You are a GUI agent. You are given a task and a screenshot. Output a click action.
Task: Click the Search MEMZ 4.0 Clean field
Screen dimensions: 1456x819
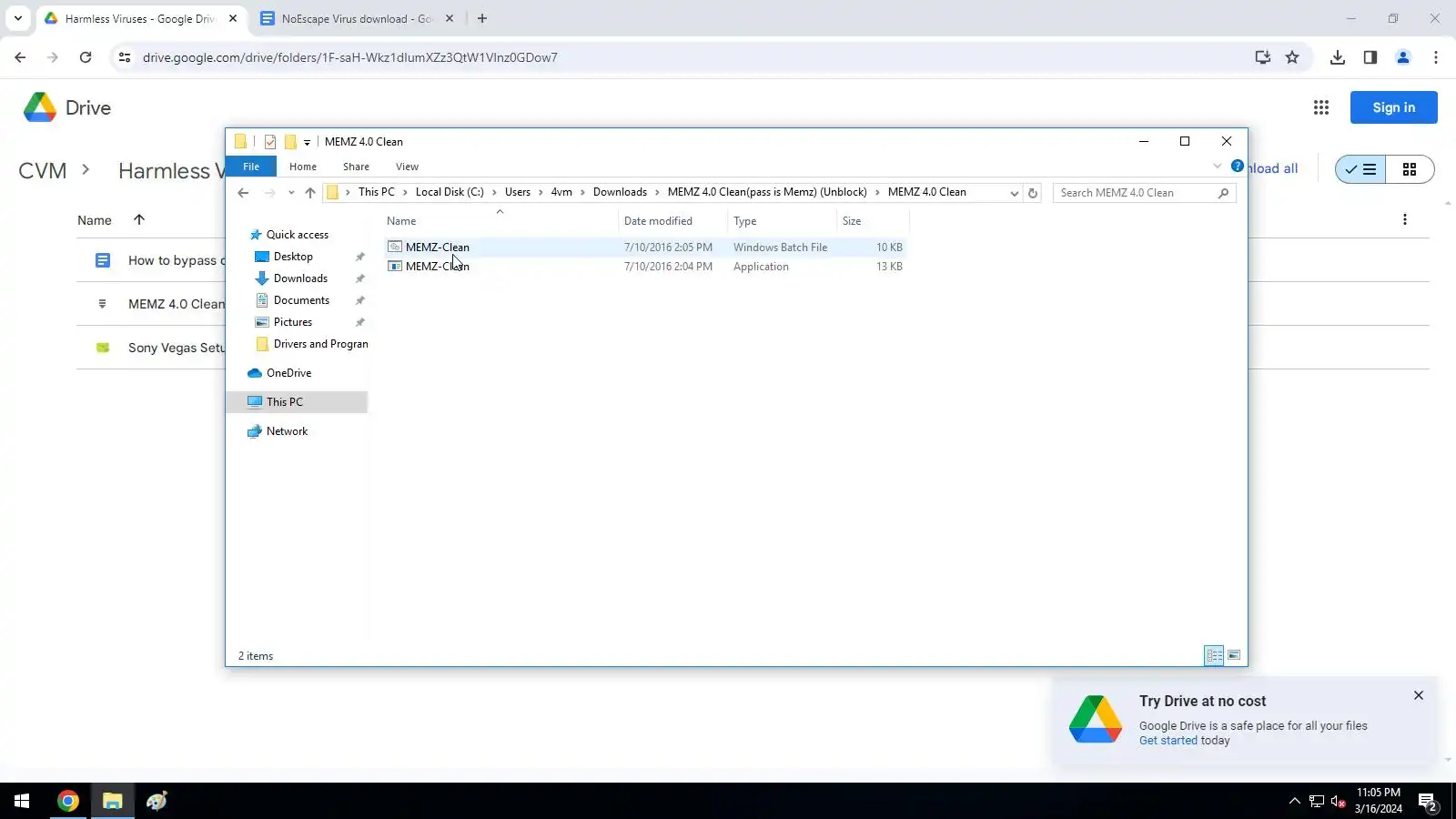1144,193
